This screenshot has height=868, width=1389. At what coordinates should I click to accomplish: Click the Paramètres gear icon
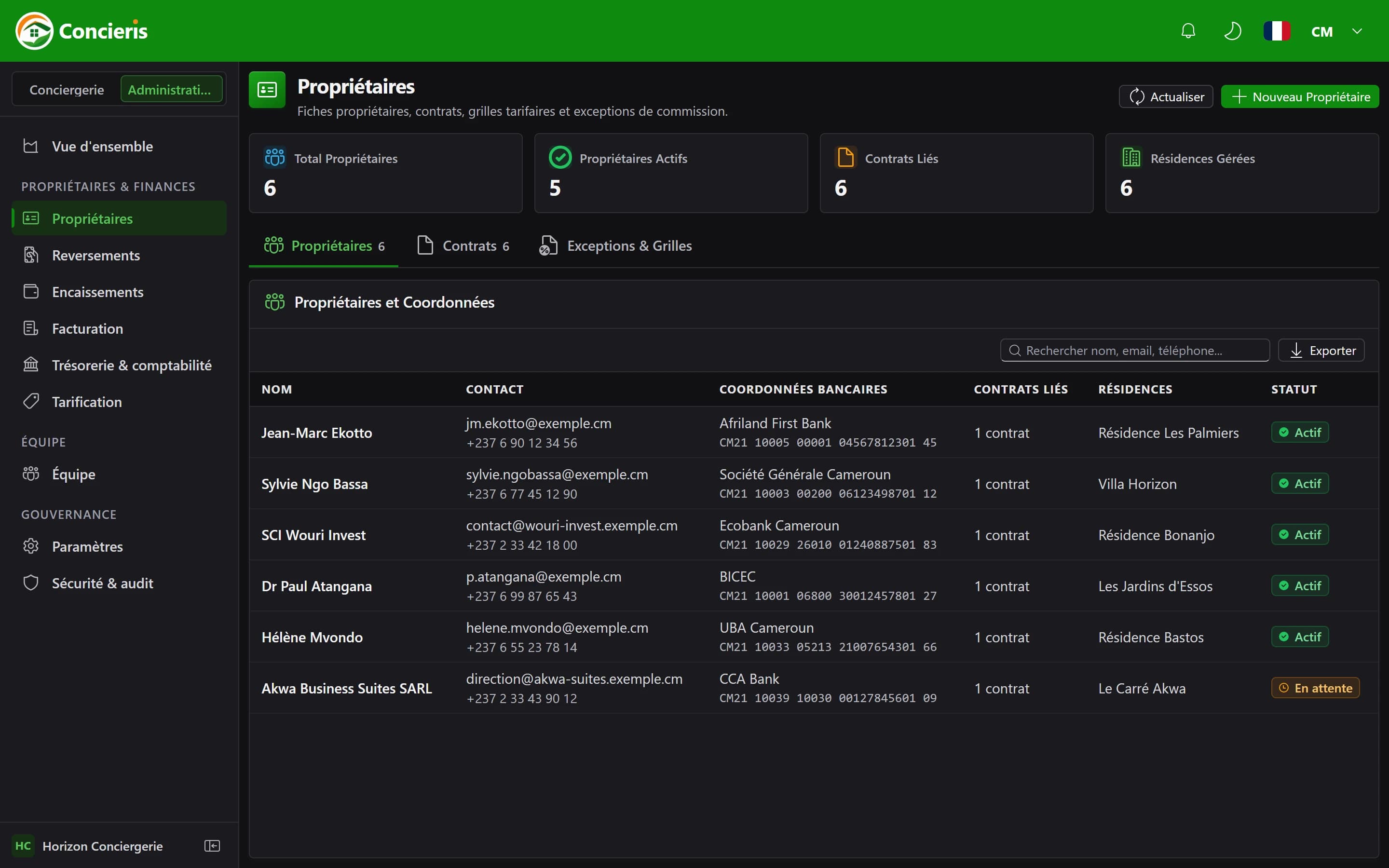(x=31, y=546)
